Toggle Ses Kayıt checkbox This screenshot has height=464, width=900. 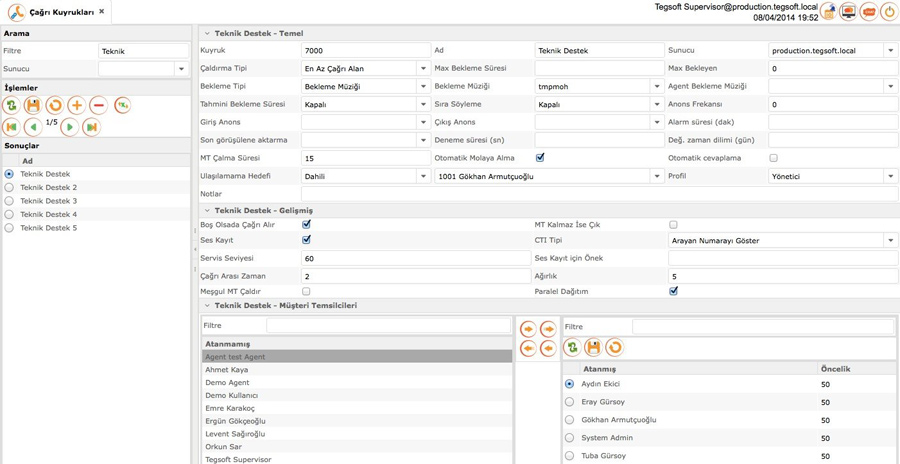[307, 239]
